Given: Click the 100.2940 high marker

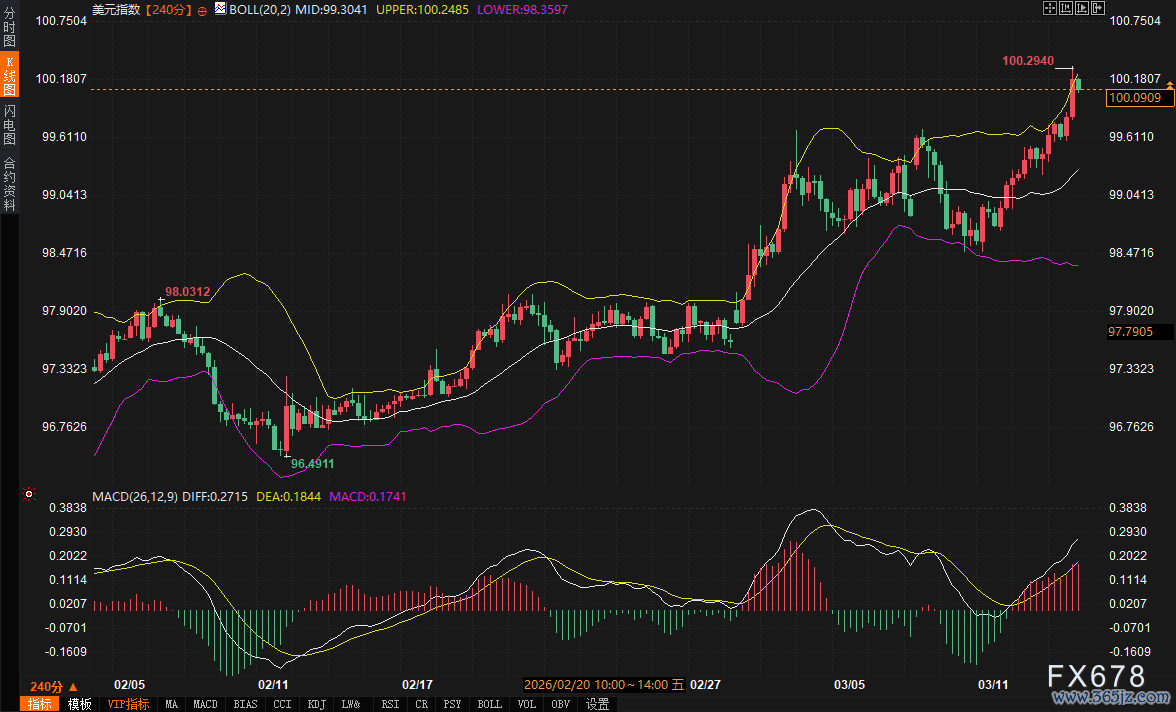Looking at the screenshot, I should tap(1028, 61).
